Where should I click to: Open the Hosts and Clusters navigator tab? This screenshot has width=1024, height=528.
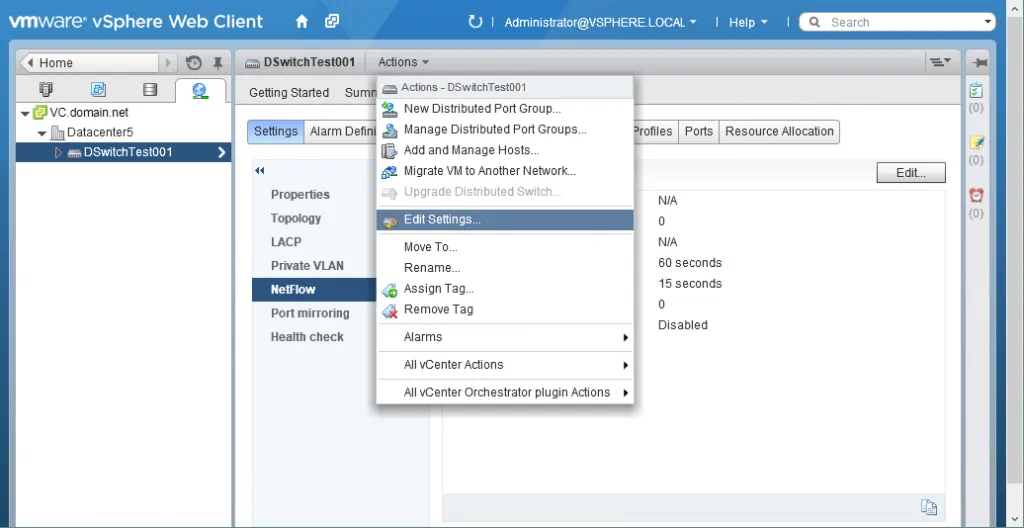tap(46, 90)
